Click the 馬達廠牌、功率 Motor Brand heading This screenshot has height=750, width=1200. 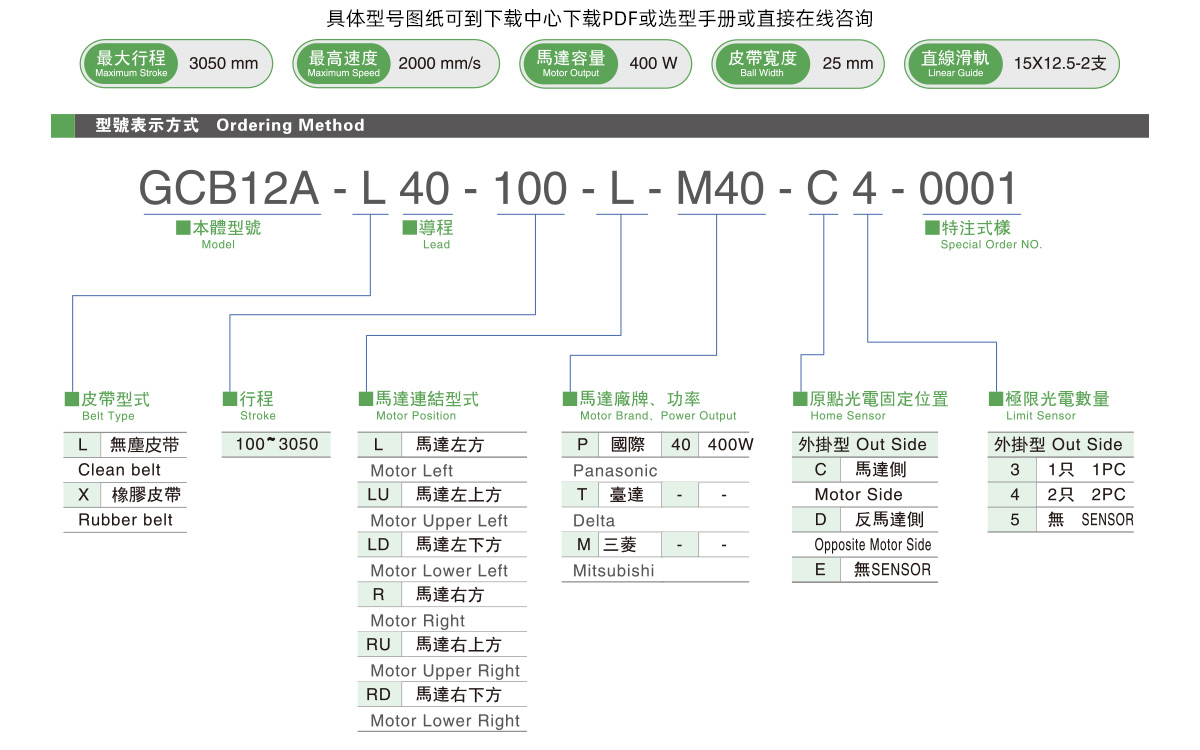(650, 405)
